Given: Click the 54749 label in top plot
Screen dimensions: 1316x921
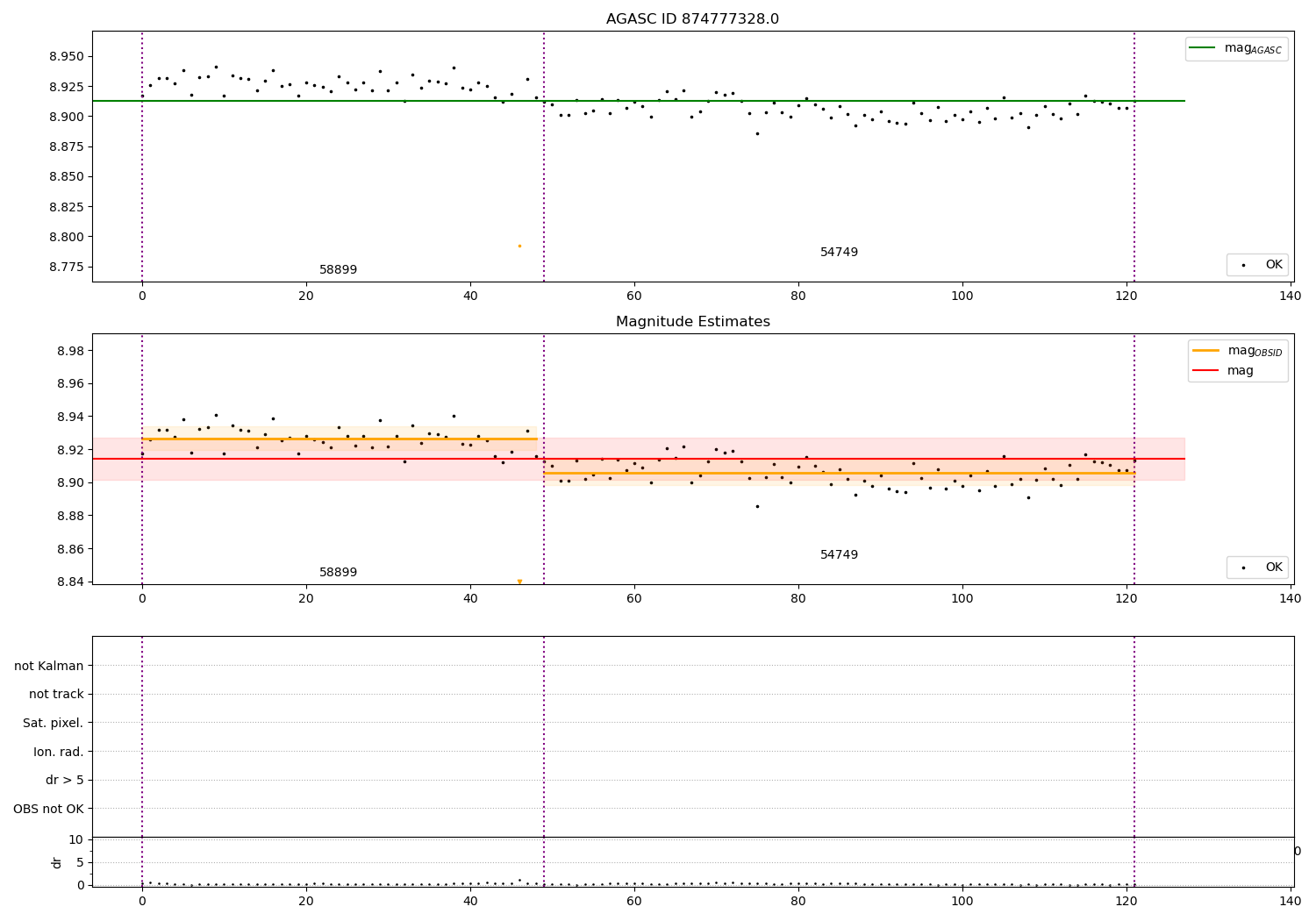Looking at the screenshot, I should click(839, 253).
